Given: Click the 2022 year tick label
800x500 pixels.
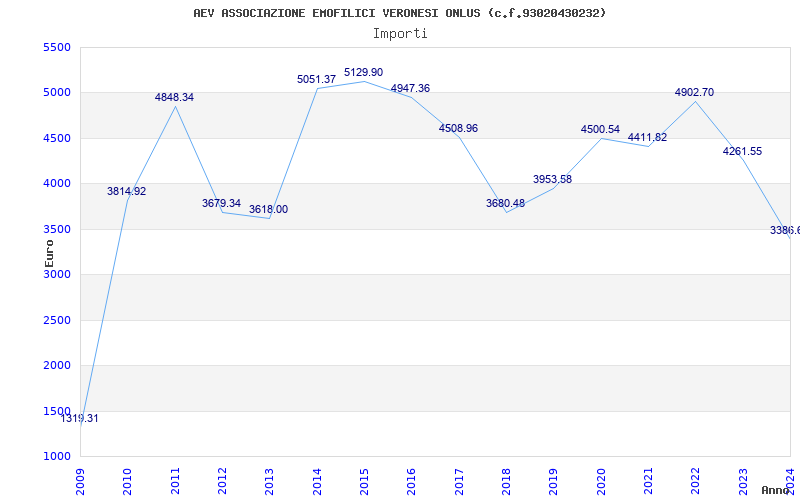Looking at the screenshot, I should click(695, 481).
